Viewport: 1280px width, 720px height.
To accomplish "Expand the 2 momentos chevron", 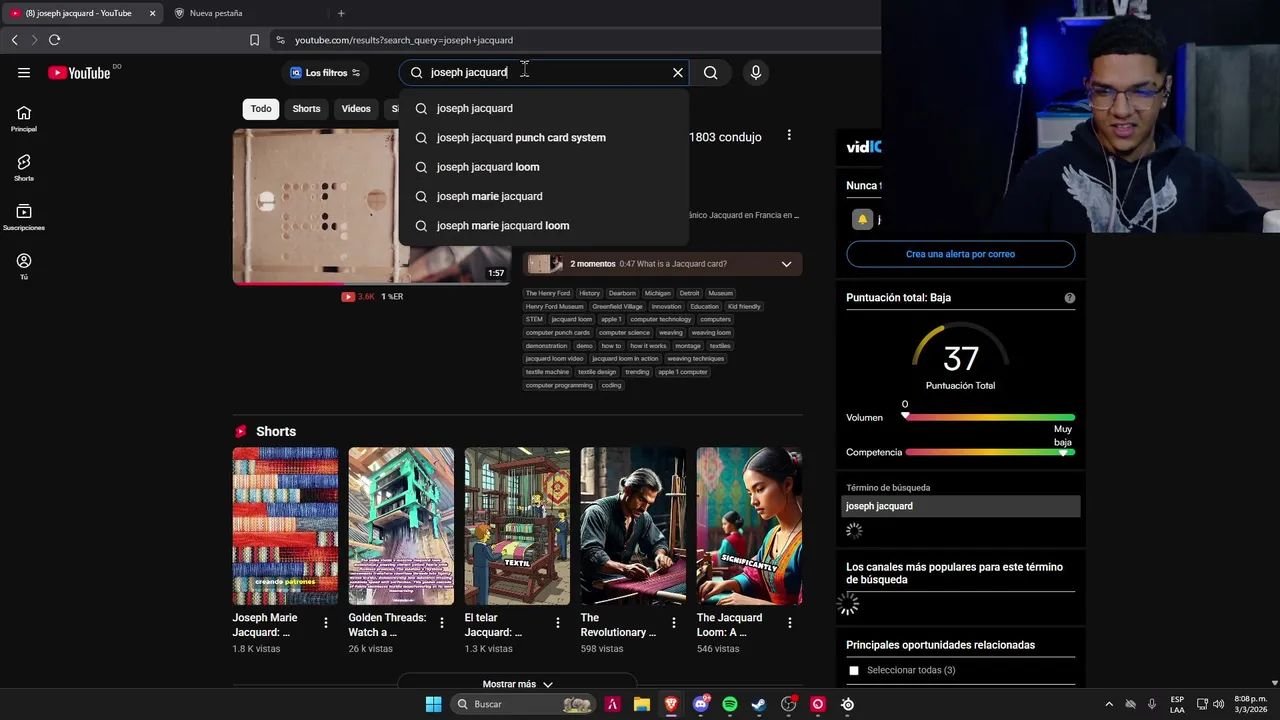I will (x=786, y=264).
